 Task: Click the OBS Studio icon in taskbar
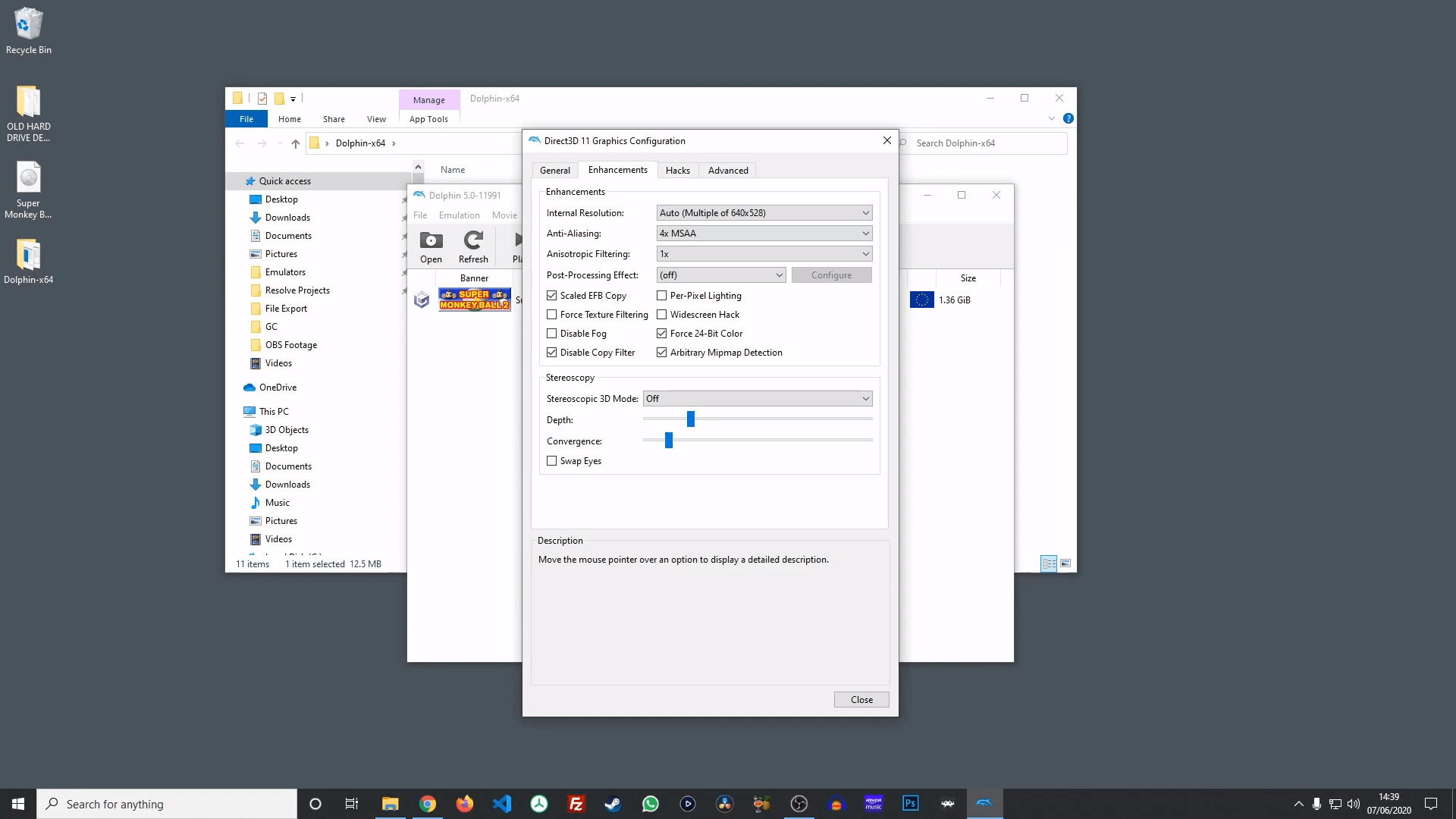point(799,803)
